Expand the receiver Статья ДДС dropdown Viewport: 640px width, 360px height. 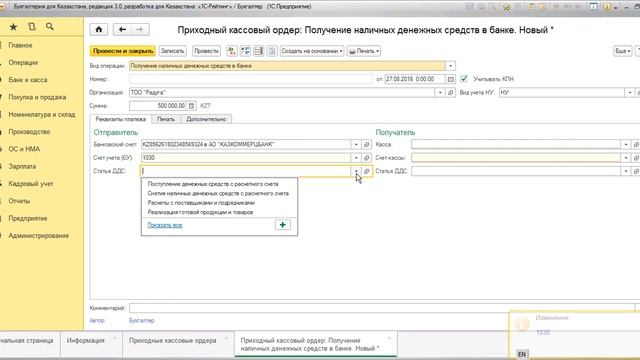pyautogui.click(x=626, y=171)
